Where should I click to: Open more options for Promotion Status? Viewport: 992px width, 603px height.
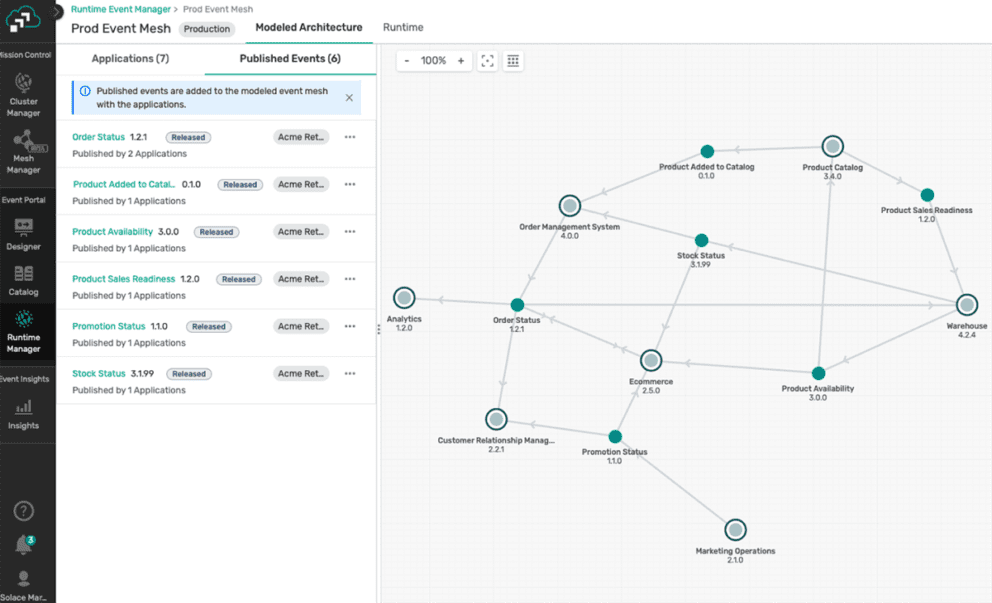tap(350, 326)
